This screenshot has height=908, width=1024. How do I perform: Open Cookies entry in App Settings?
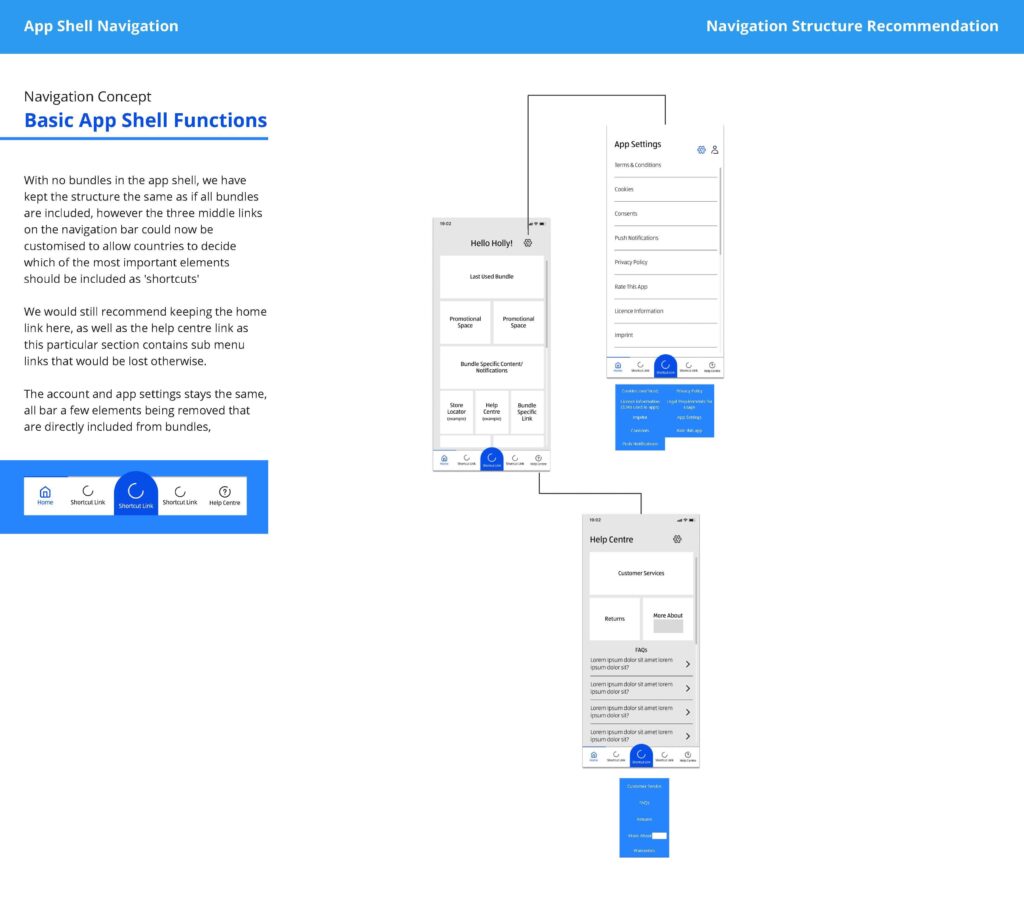click(624, 189)
